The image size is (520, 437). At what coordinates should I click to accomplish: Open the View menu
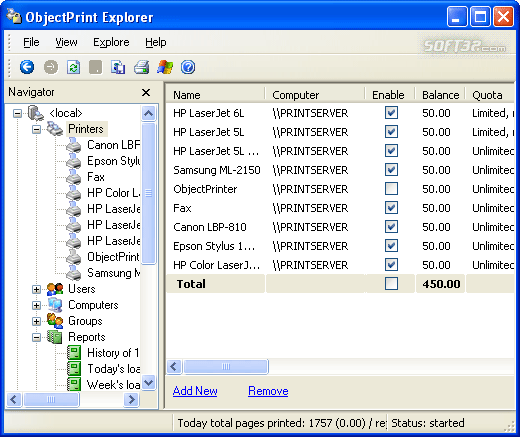tap(66, 42)
